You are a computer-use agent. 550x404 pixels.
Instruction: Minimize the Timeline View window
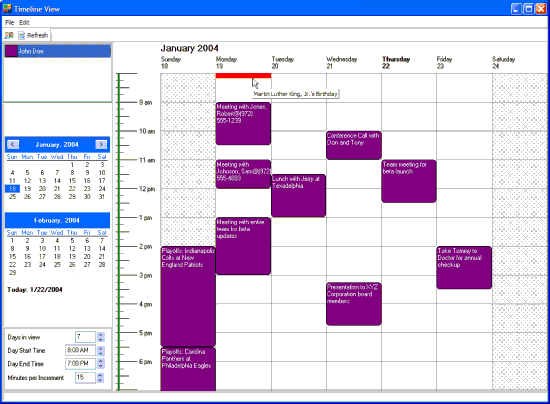pyautogui.click(x=516, y=9)
